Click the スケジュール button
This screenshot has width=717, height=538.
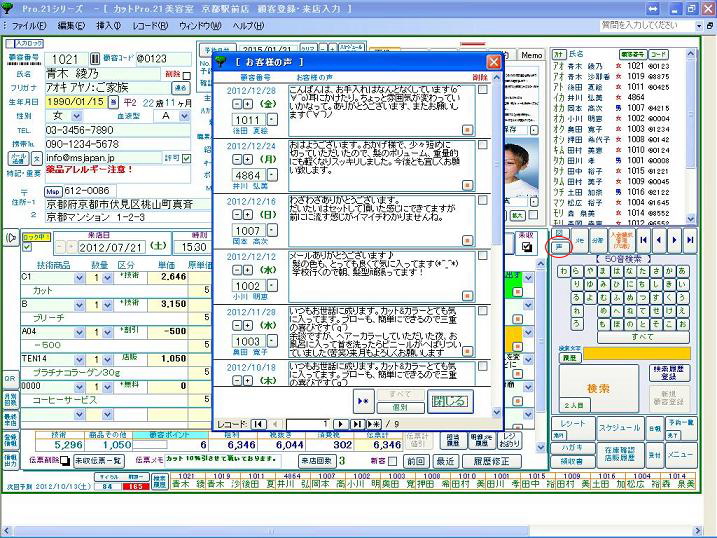[x=620, y=428]
